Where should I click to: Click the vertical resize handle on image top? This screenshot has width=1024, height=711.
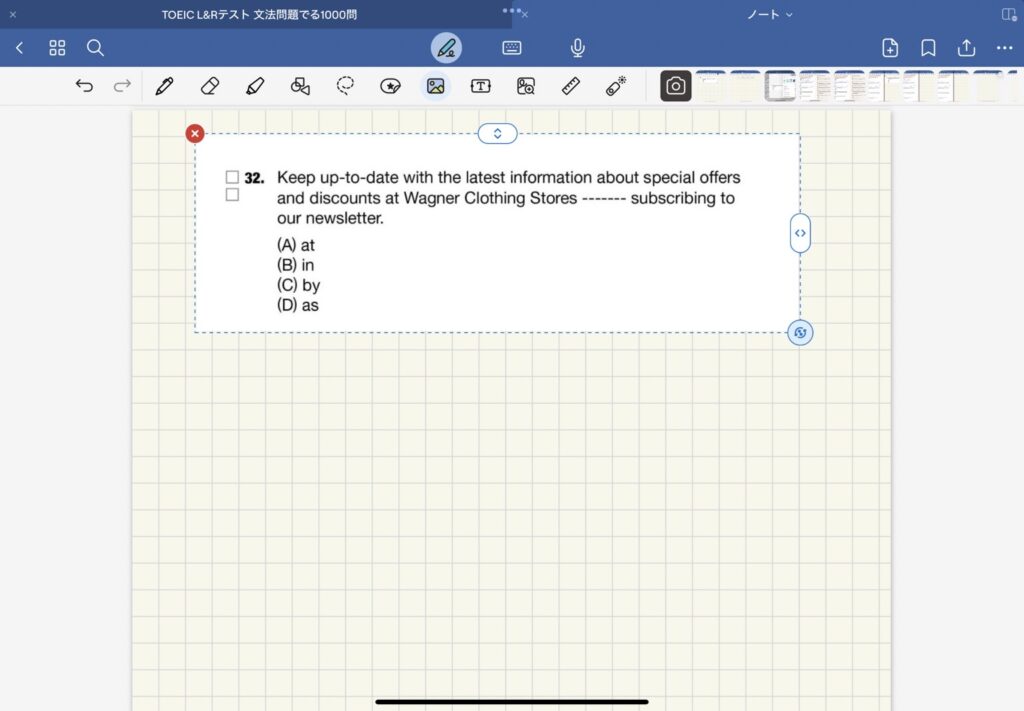point(498,133)
